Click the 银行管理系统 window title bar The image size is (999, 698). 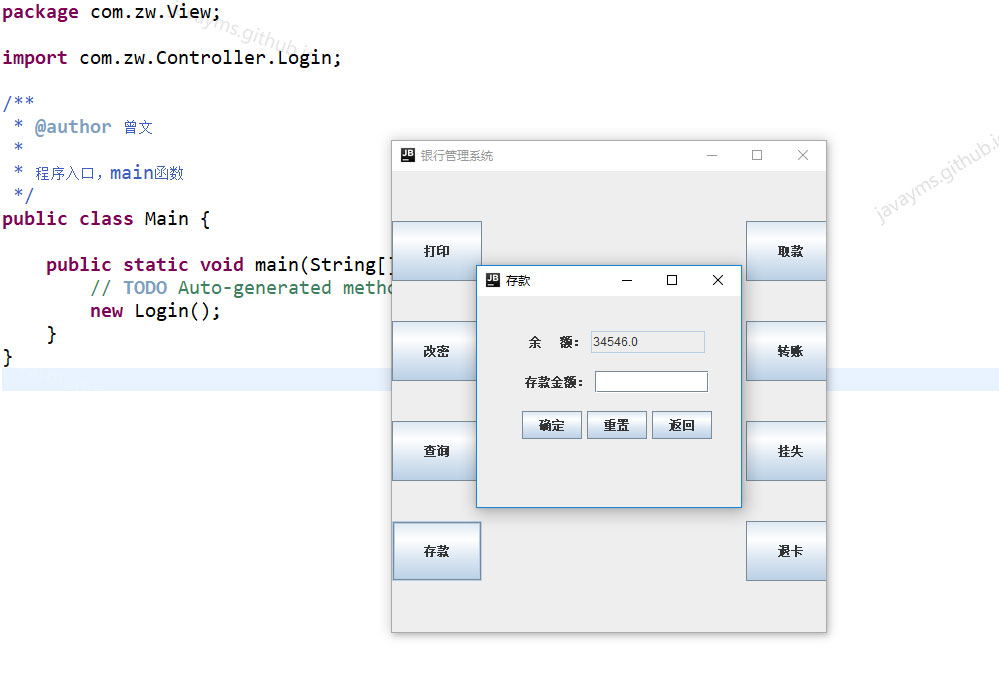tap(560, 155)
